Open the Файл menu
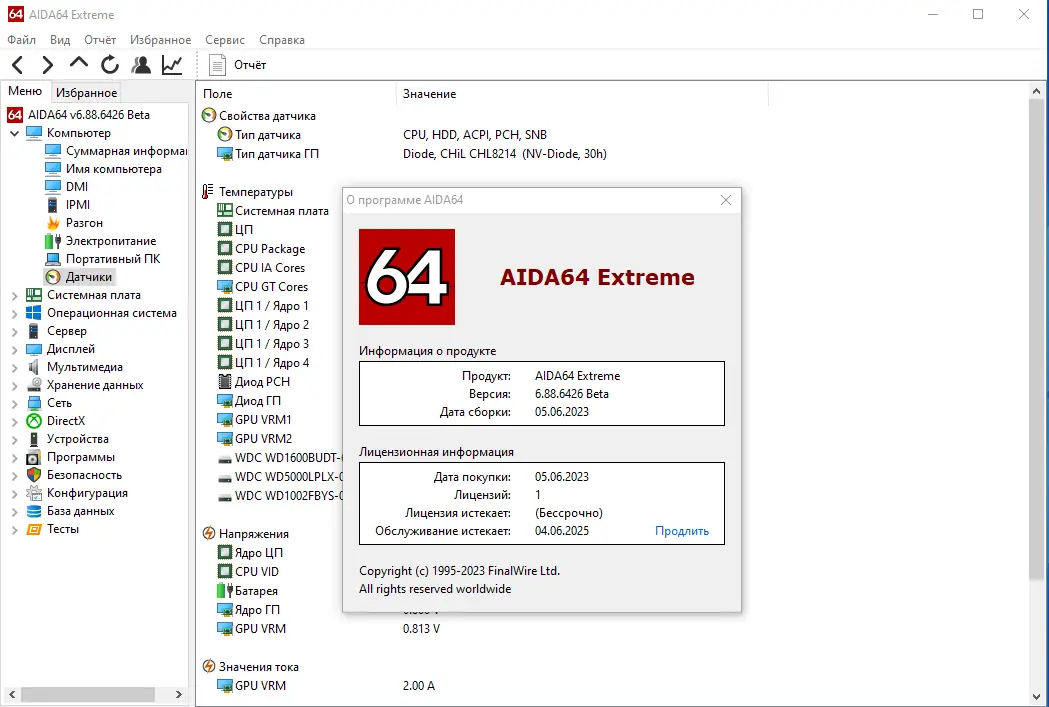The height and width of the screenshot is (707, 1049). point(21,40)
